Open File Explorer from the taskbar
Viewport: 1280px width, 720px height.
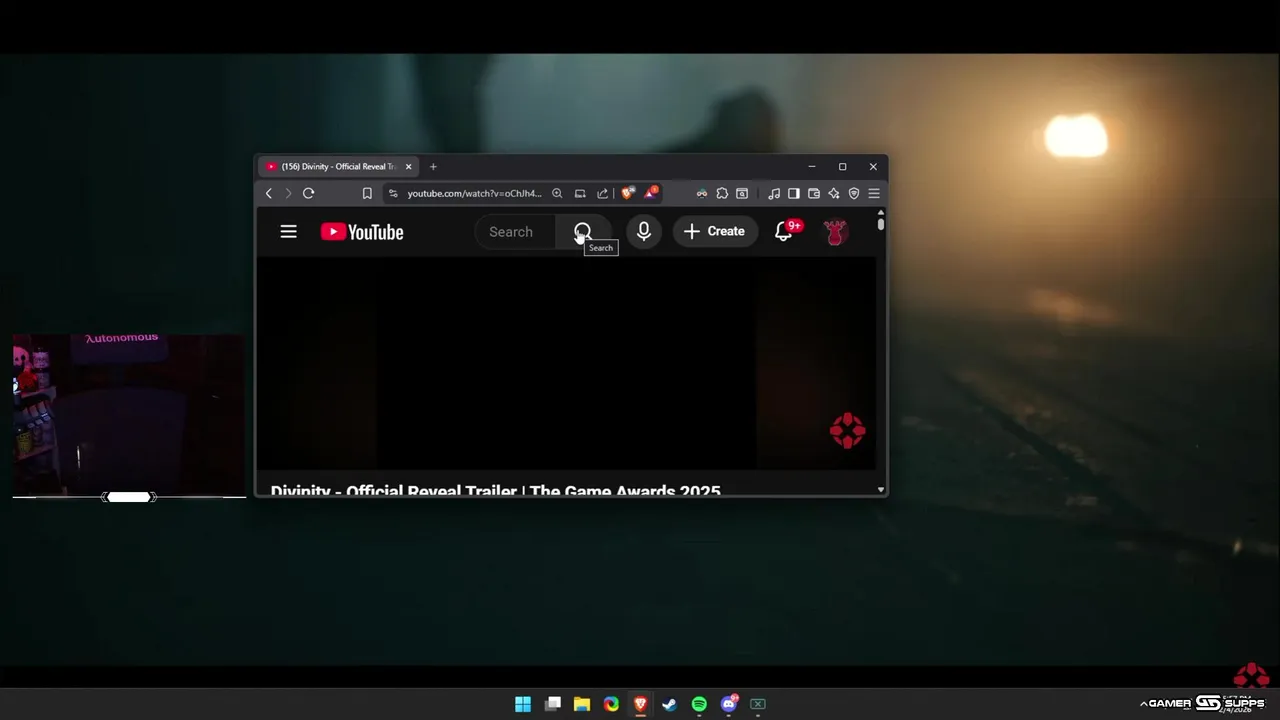(582, 704)
